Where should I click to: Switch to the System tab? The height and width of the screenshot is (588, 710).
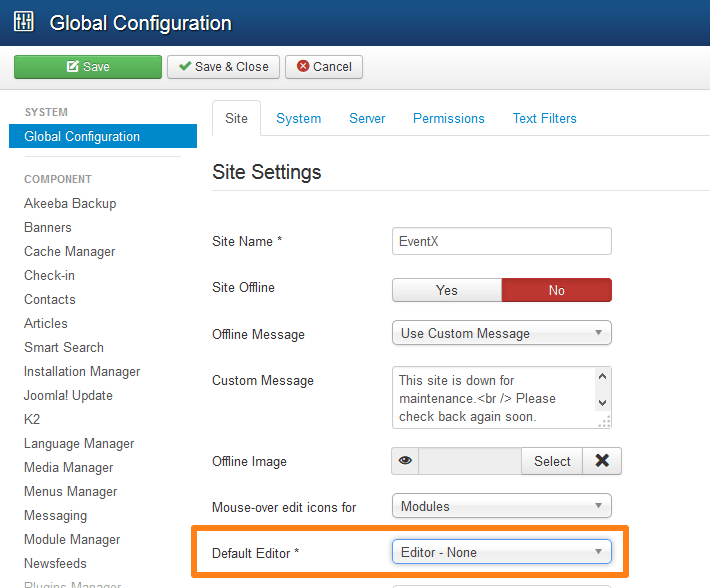click(x=298, y=118)
